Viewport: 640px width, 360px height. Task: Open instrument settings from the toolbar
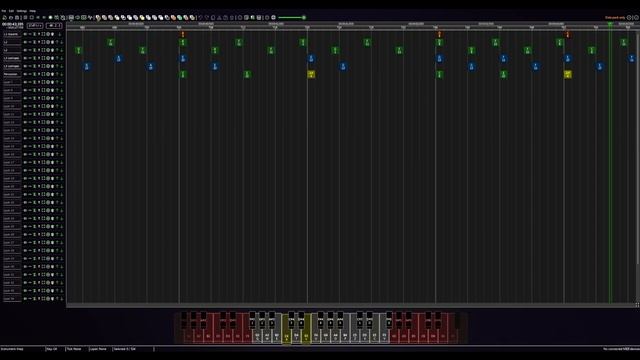(x=253, y=18)
